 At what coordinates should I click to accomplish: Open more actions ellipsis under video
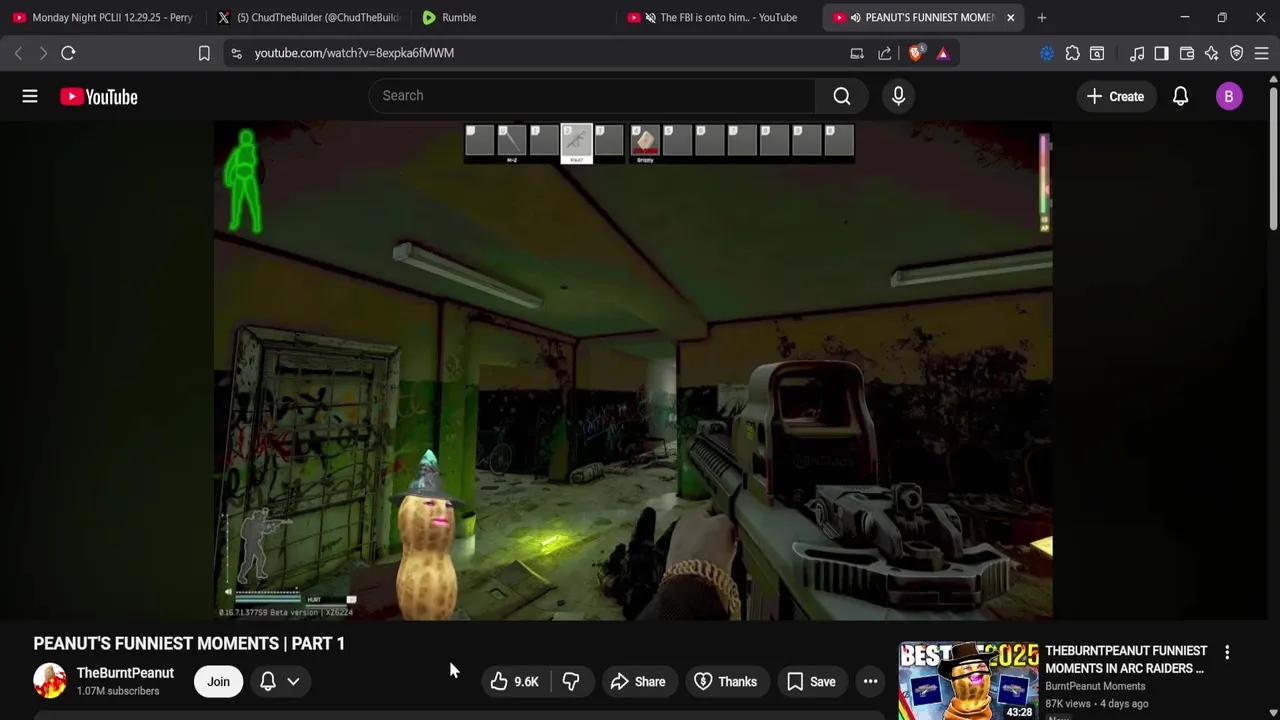871,681
